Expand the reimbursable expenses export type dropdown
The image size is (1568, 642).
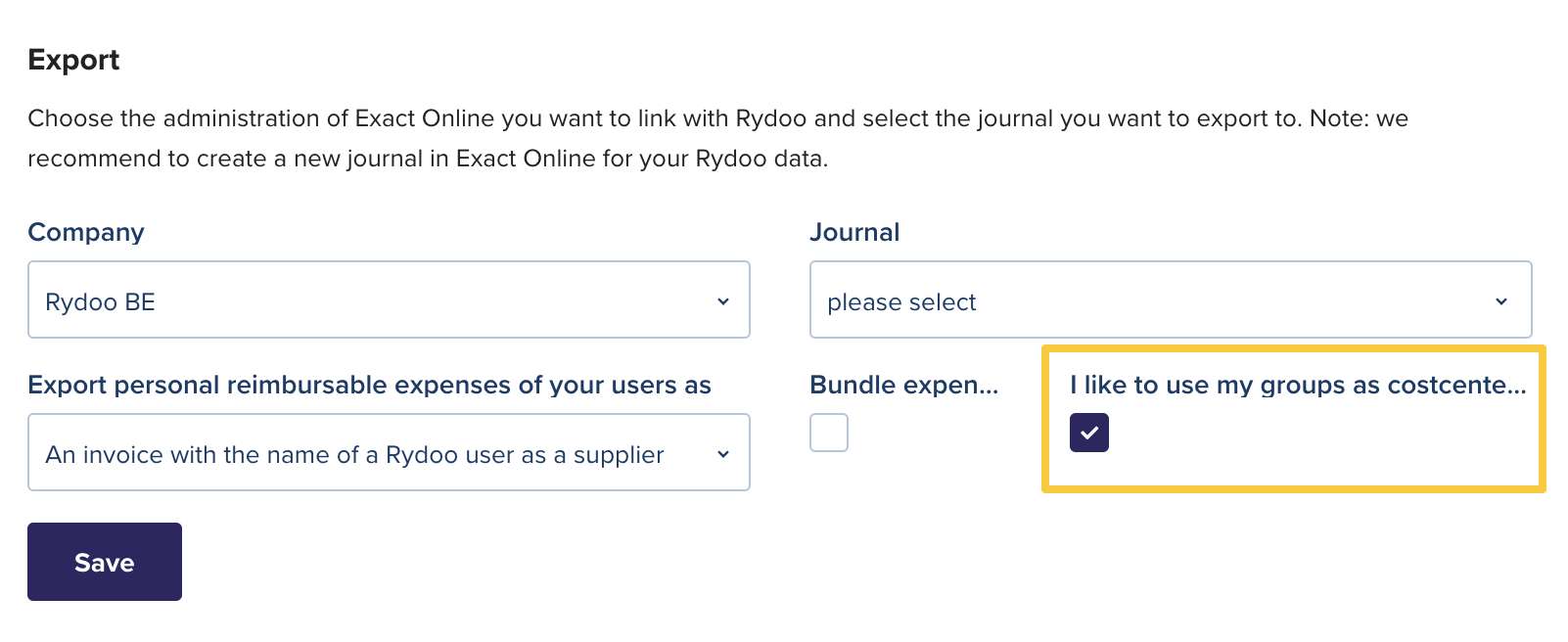(389, 453)
